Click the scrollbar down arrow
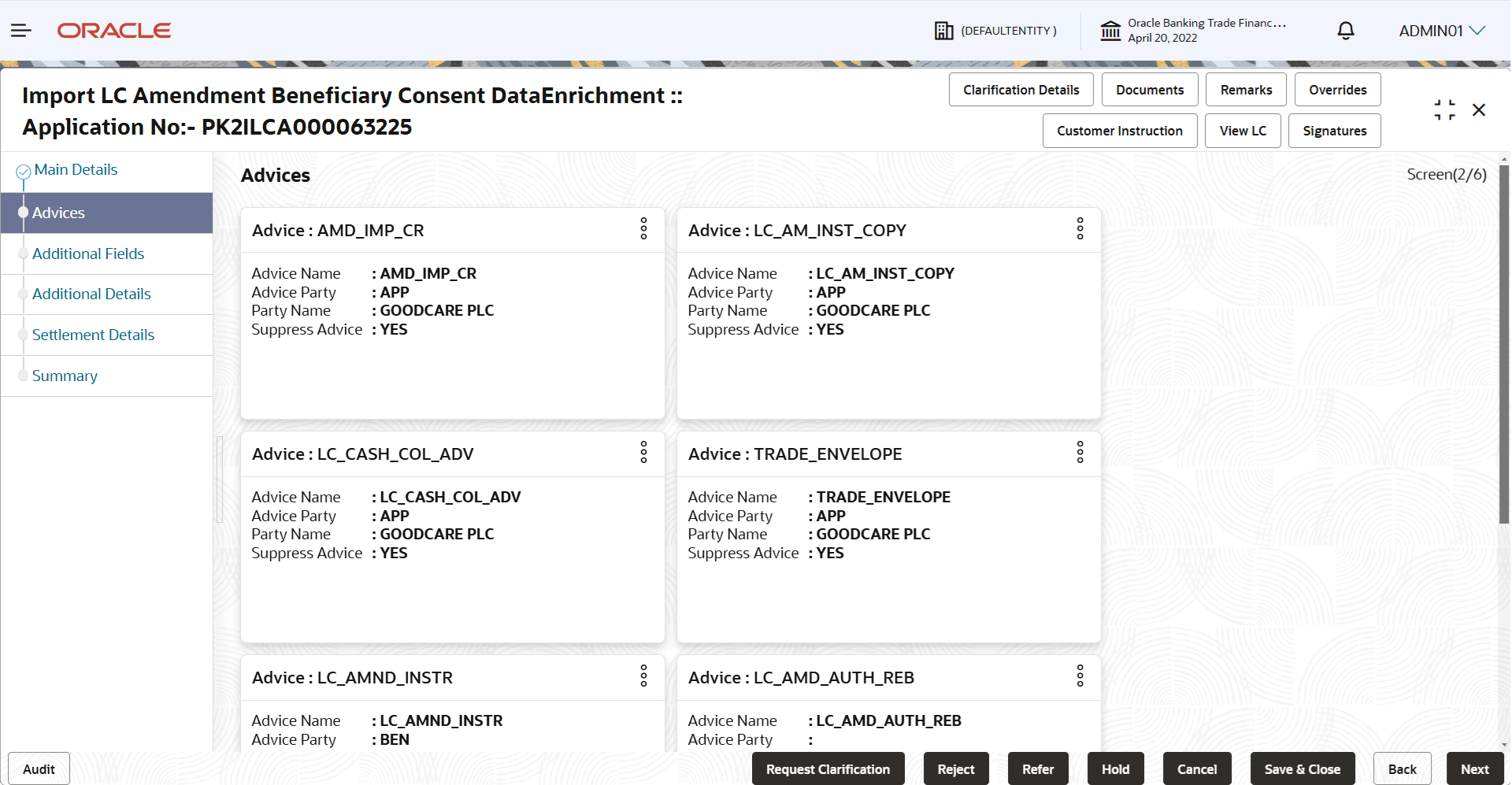The image size is (1512, 785). tap(1504, 744)
